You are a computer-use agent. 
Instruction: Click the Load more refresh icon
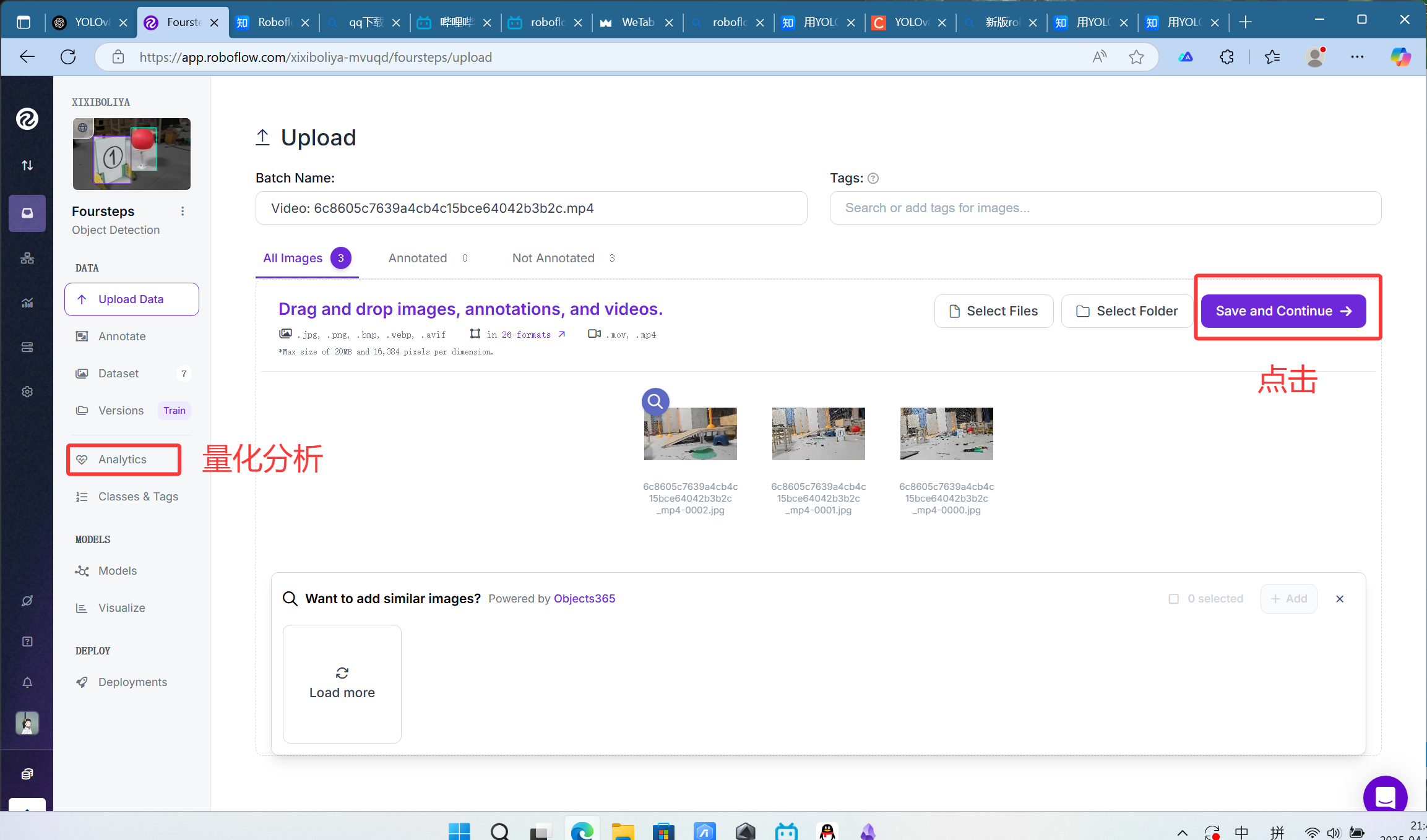(342, 673)
